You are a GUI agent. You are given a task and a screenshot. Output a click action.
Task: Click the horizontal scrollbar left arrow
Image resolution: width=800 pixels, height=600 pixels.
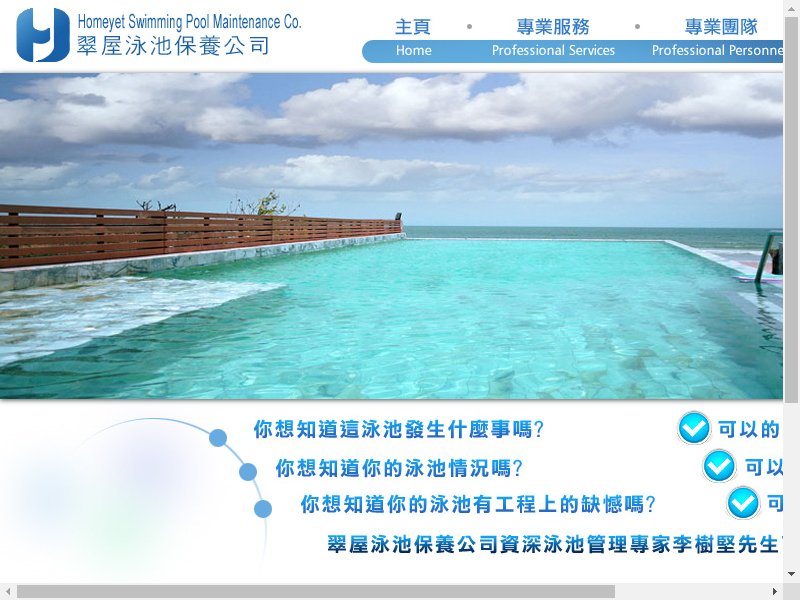[x=8, y=592]
